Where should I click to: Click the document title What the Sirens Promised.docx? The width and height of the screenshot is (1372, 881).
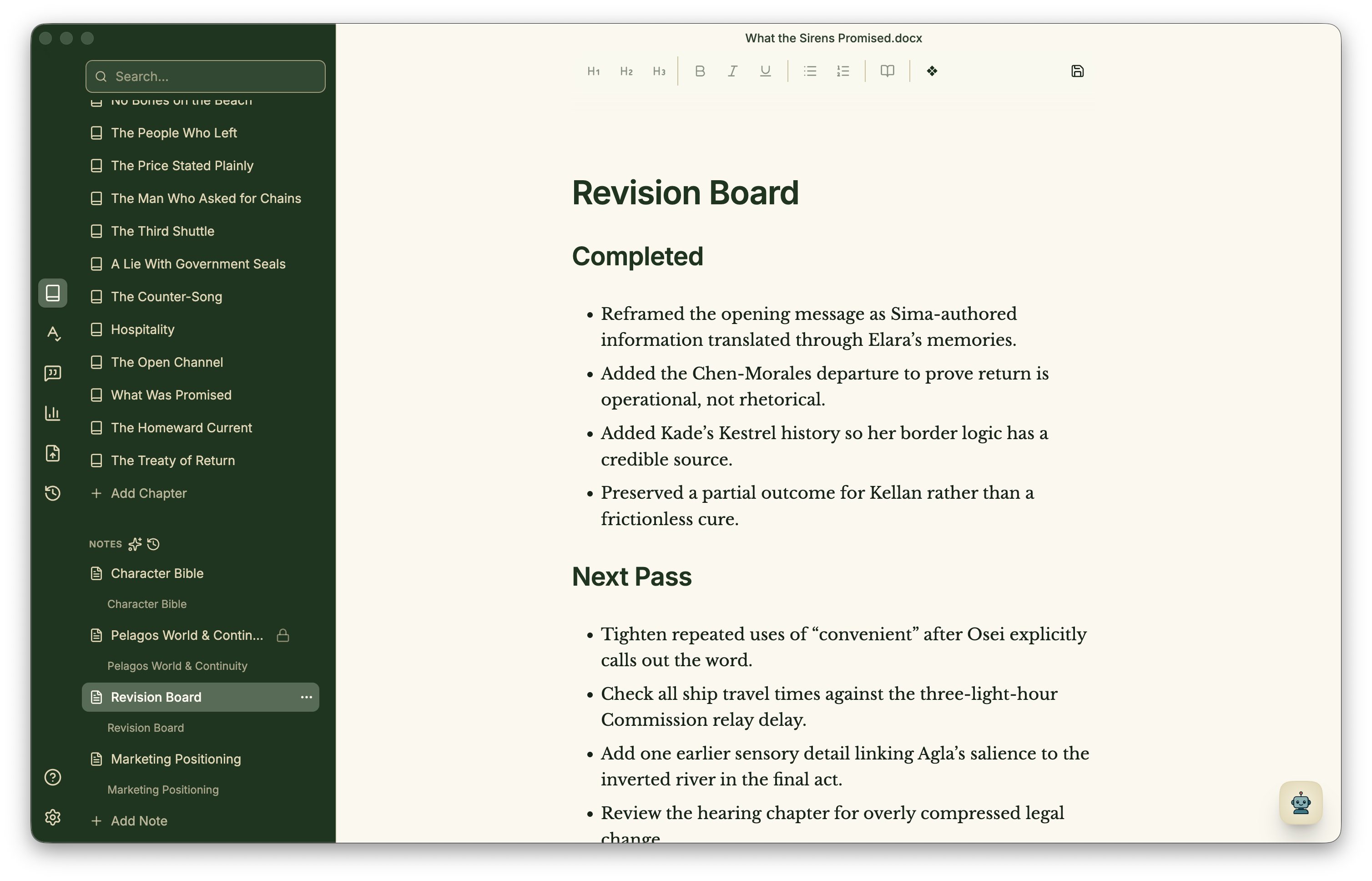coord(833,38)
